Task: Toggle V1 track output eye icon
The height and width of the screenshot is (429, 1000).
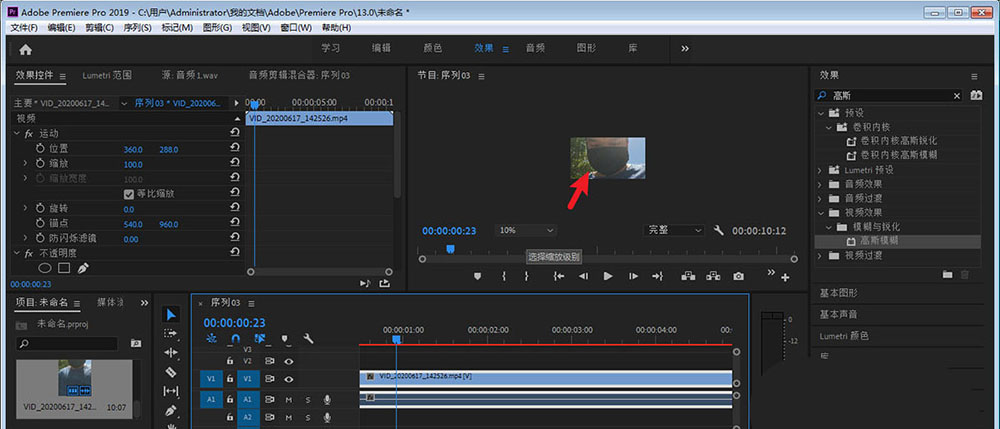Action: (x=289, y=379)
